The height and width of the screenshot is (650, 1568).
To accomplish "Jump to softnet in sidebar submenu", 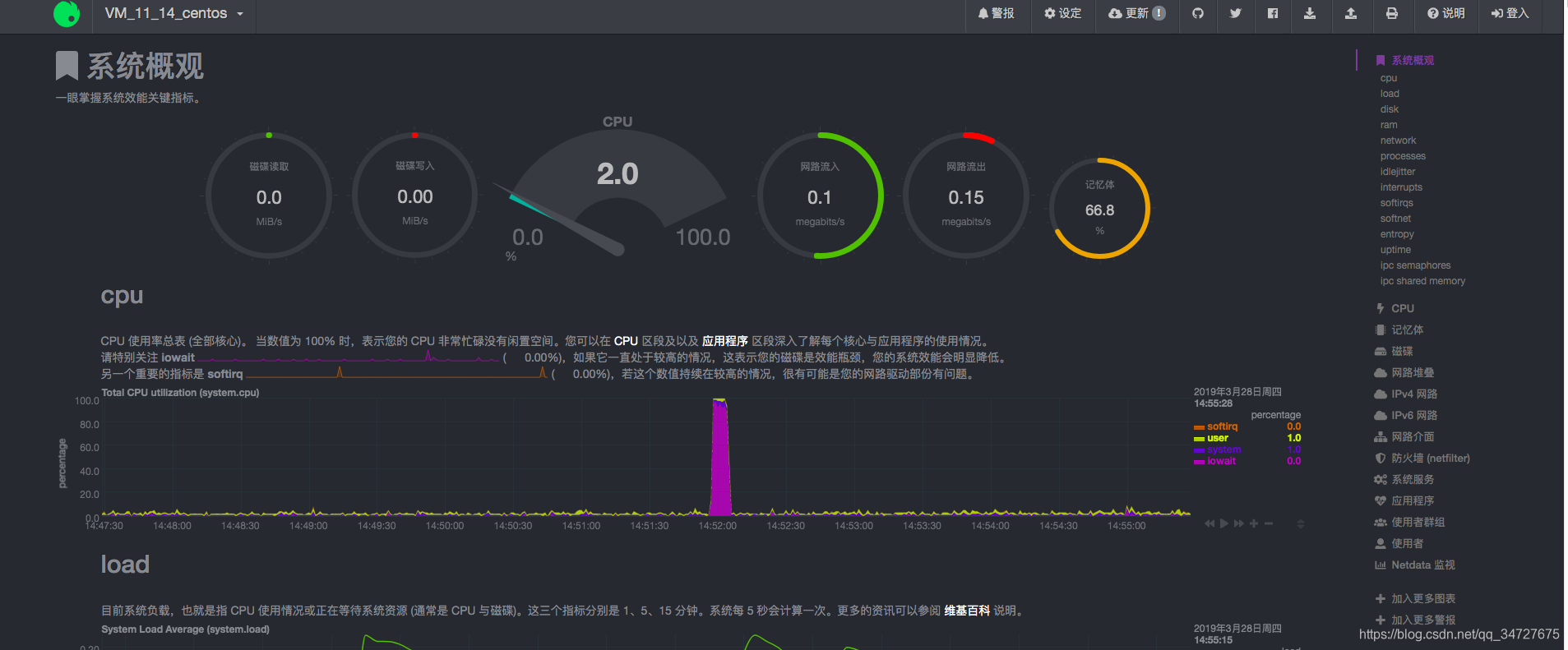I will 1395,219.
